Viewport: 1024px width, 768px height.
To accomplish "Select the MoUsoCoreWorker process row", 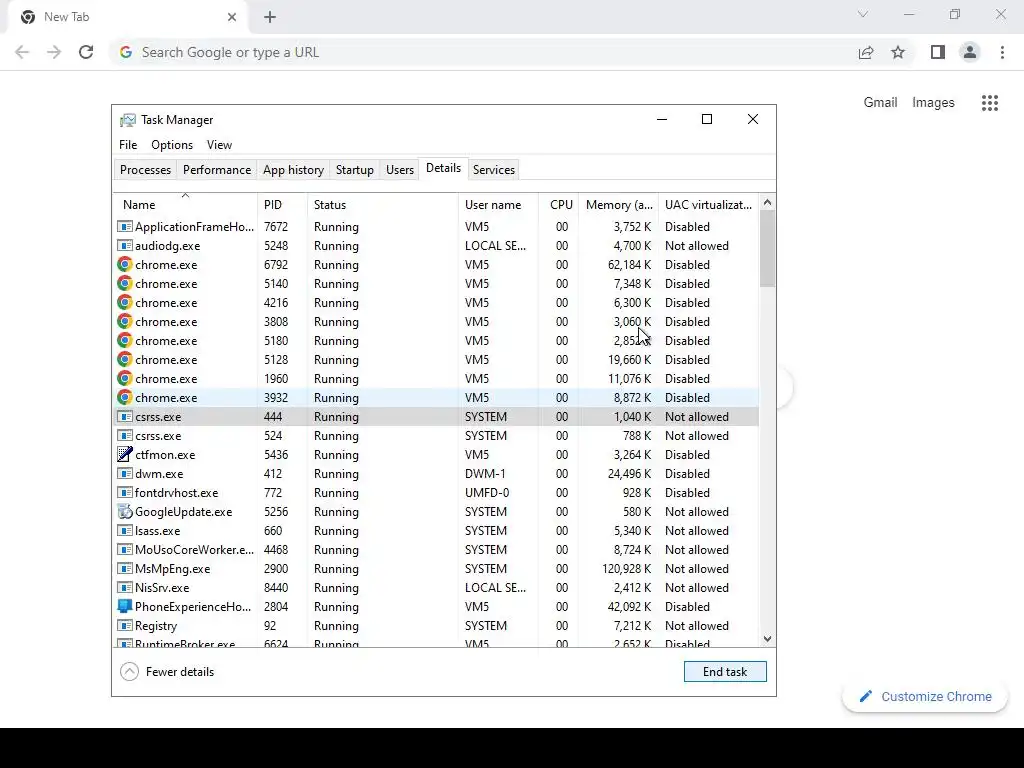I will coord(436,550).
